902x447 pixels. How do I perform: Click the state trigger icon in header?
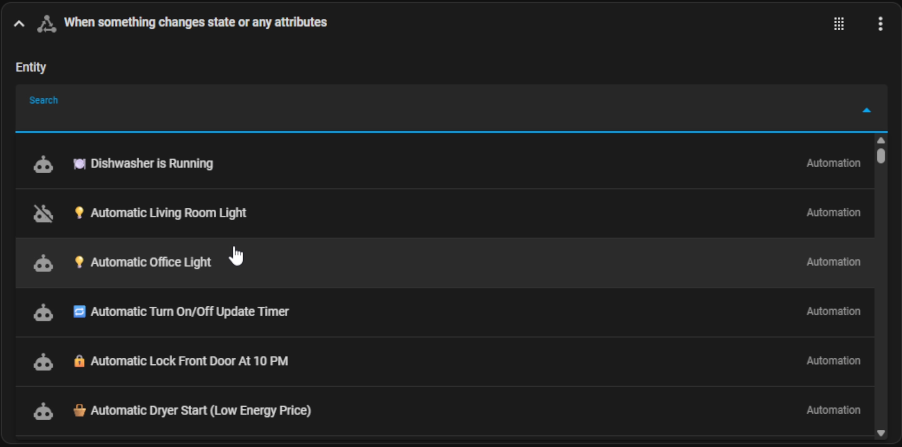(x=47, y=24)
